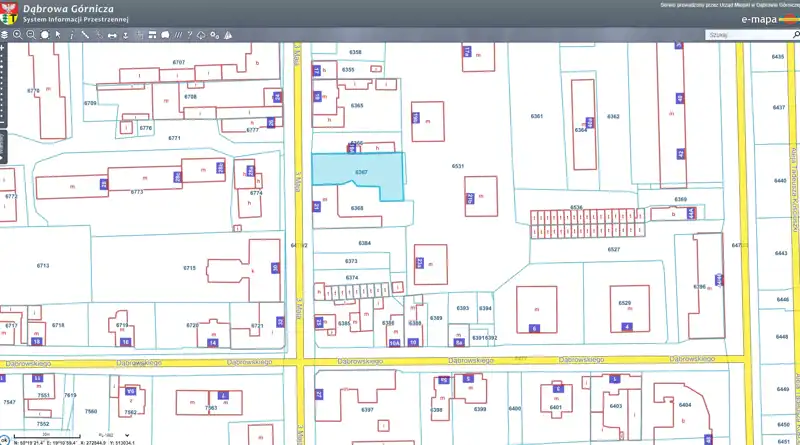Select the zoom out magnifier tool

[31, 35]
